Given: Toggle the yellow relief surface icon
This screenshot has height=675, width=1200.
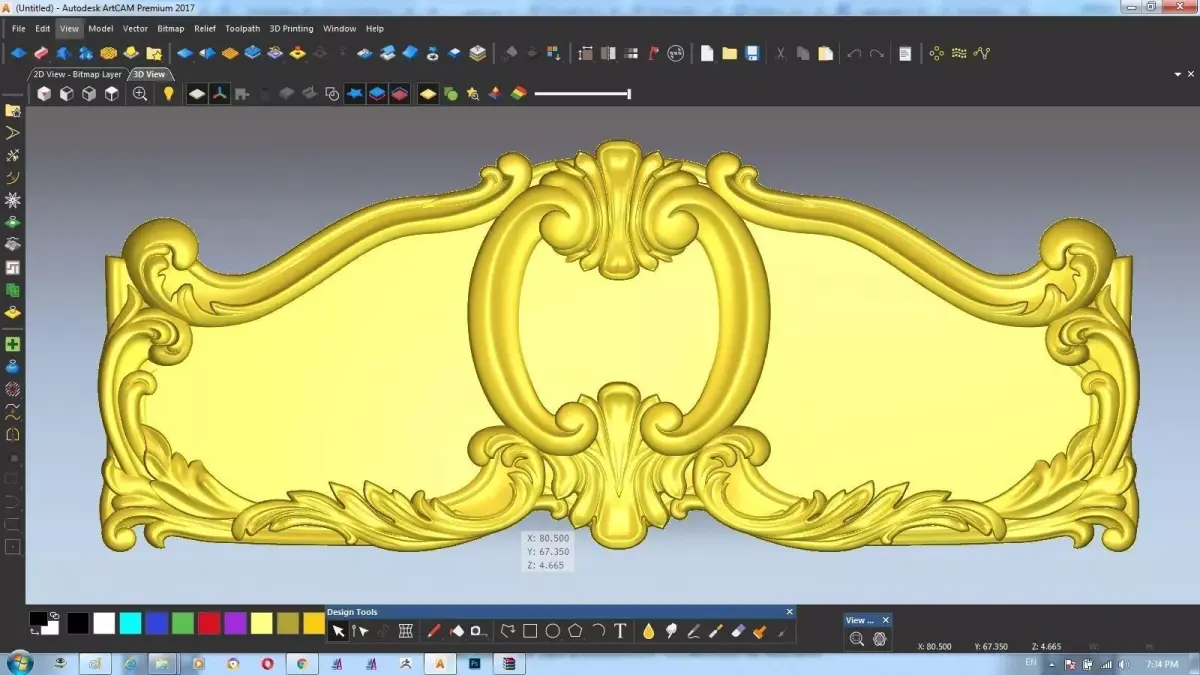Looking at the screenshot, I should pos(427,94).
